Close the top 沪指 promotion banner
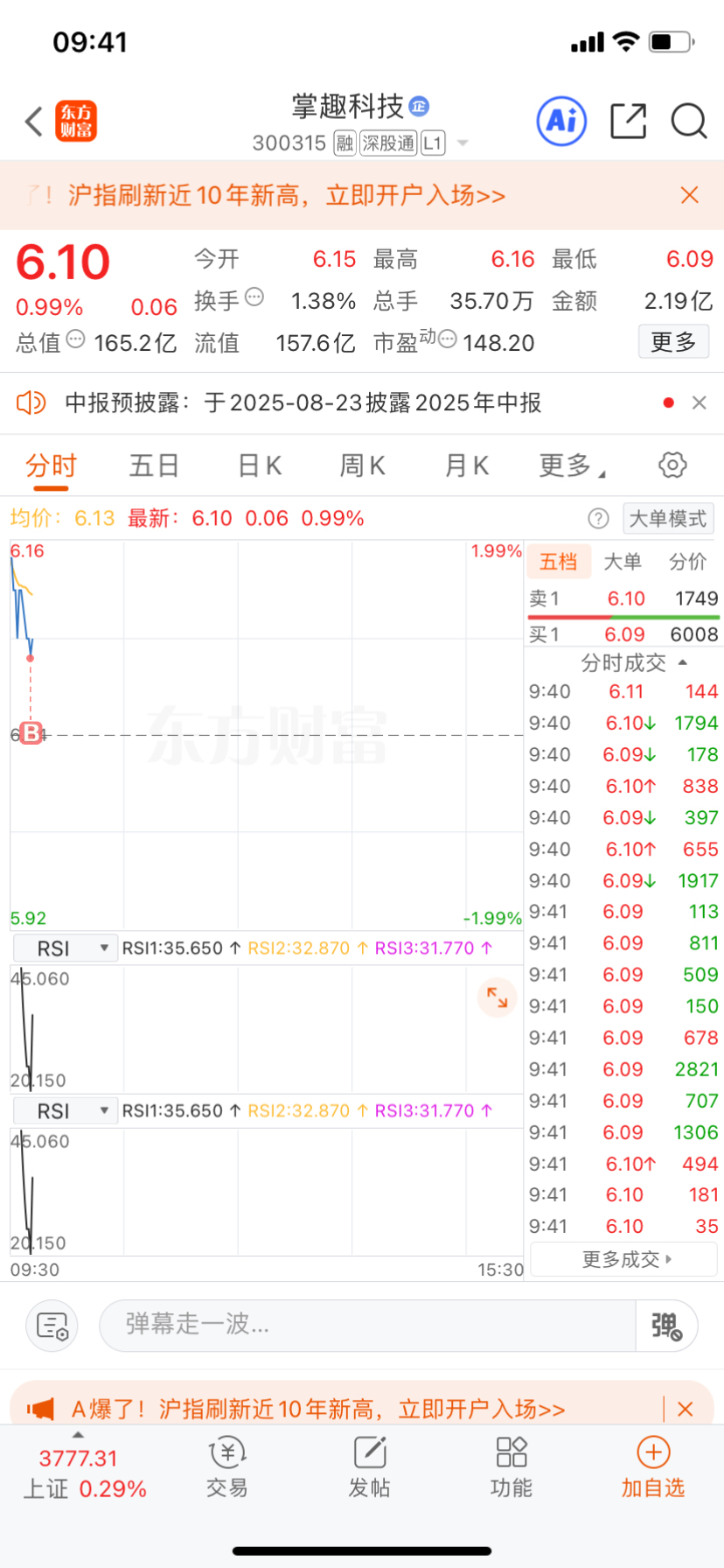Screen dimensions: 724x1568 (690, 195)
